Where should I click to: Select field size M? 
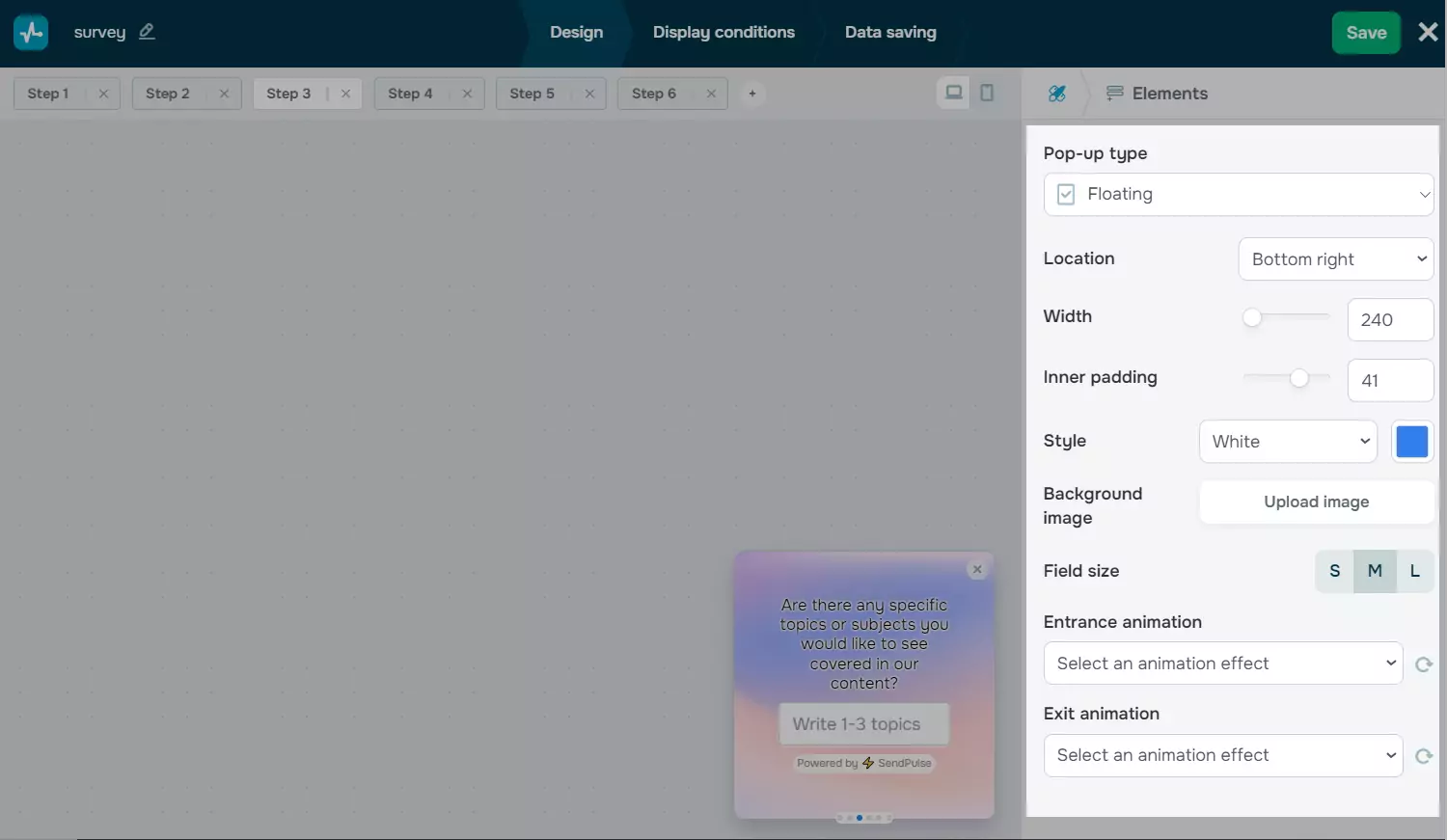point(1375,571)
